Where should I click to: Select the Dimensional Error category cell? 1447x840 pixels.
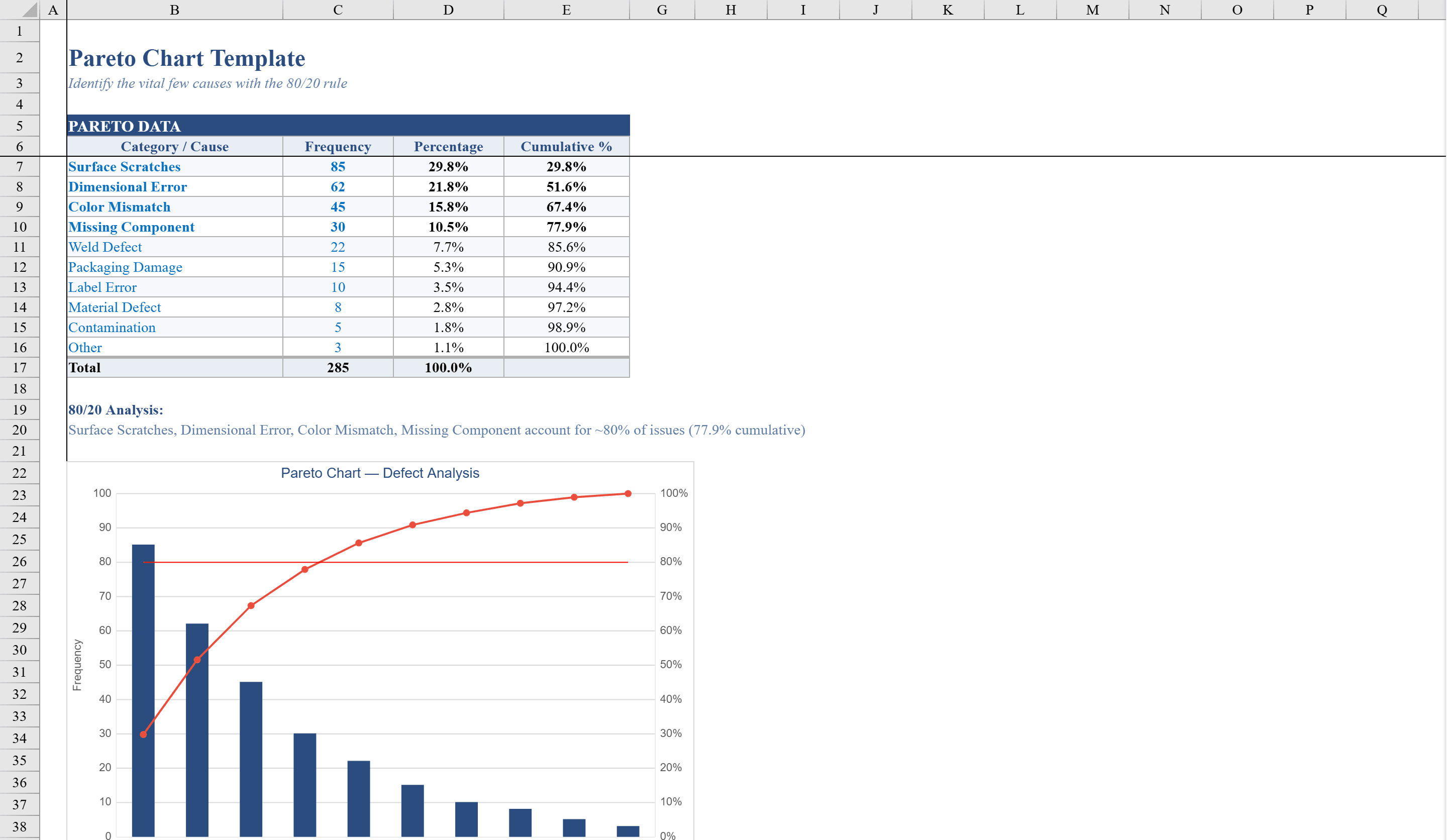click(x=127, y=186)
